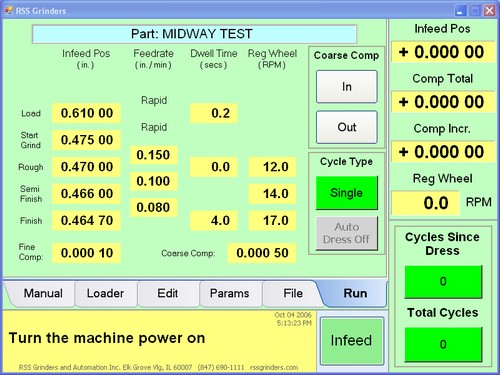Open the Edit tab

tap(167, 293)
